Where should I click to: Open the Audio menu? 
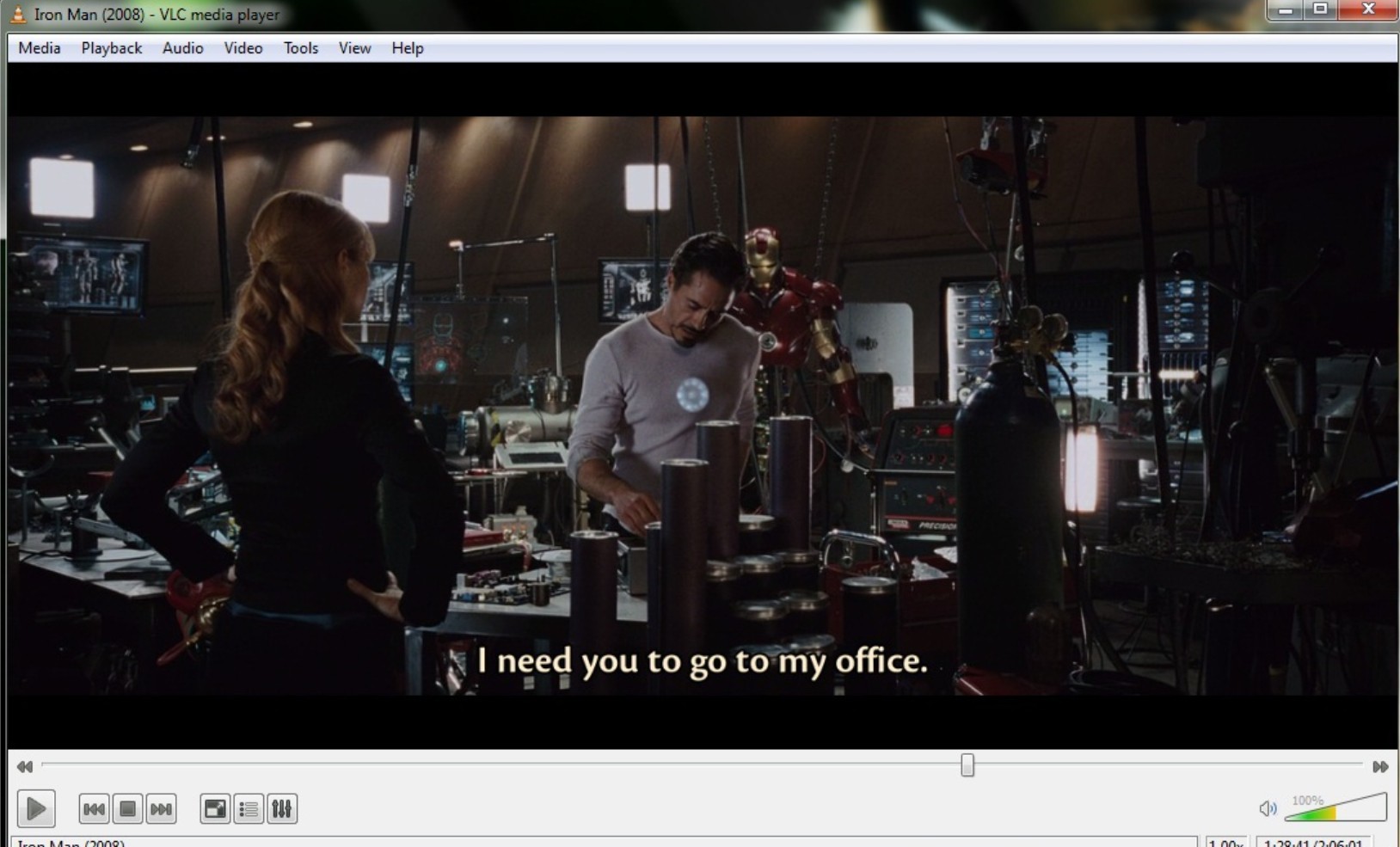181,48
